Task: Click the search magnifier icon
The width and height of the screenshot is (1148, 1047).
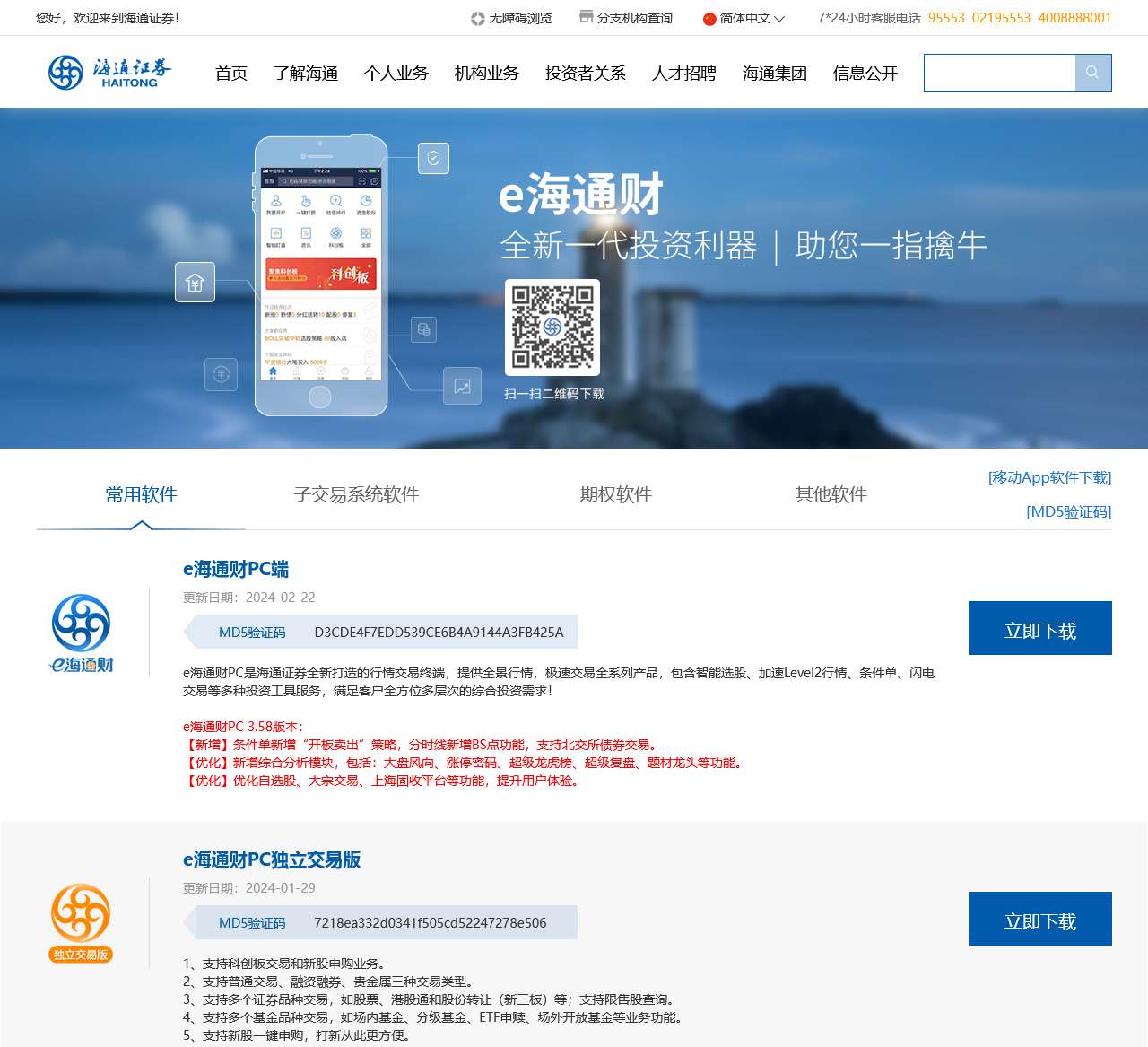Action: coord(1092,73)
